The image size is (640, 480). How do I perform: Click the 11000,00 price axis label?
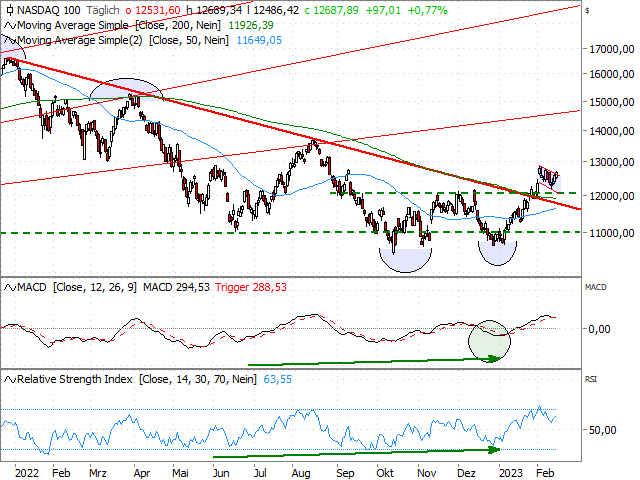[x=612, y=233]
